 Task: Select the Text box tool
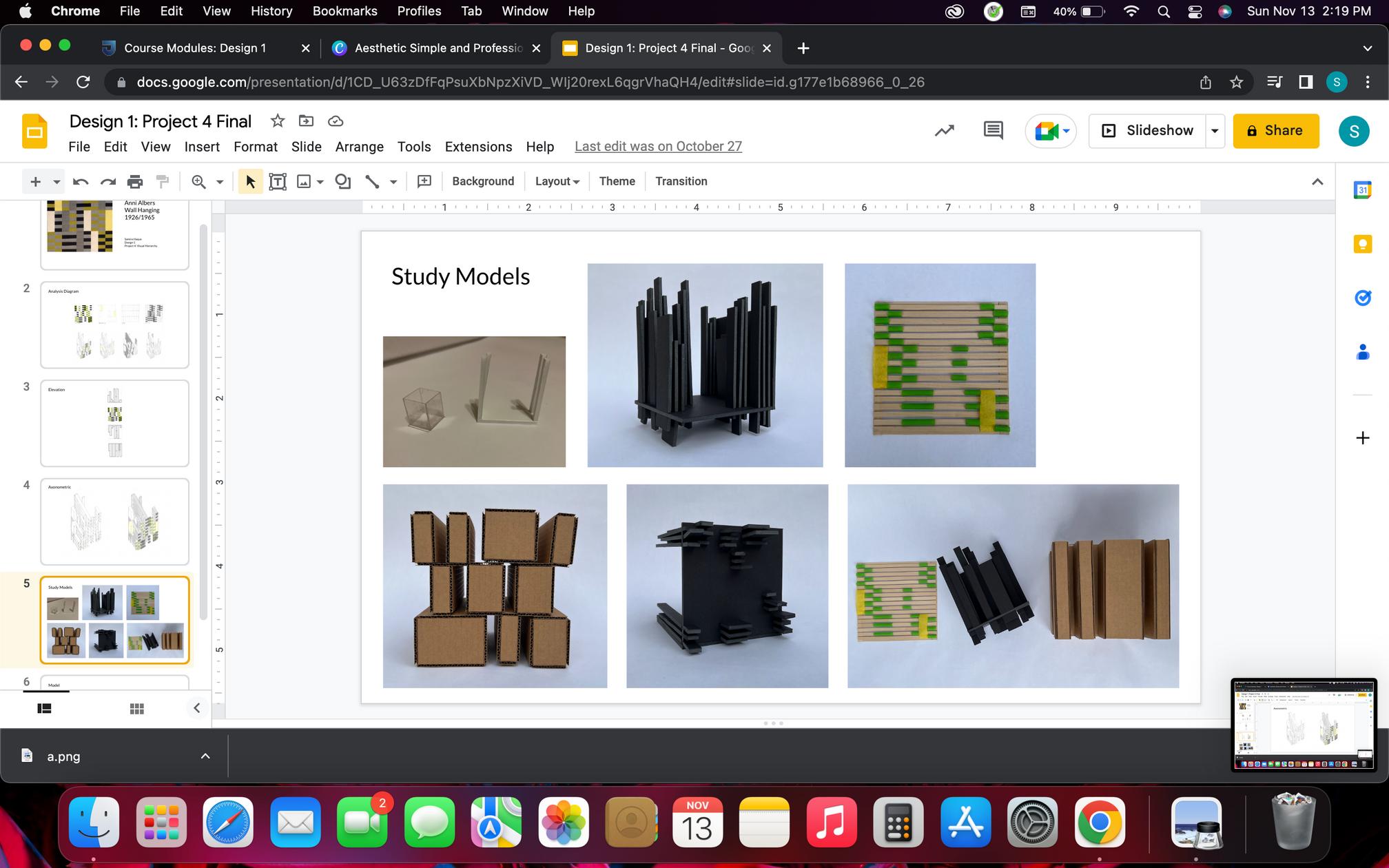(278, 181)
